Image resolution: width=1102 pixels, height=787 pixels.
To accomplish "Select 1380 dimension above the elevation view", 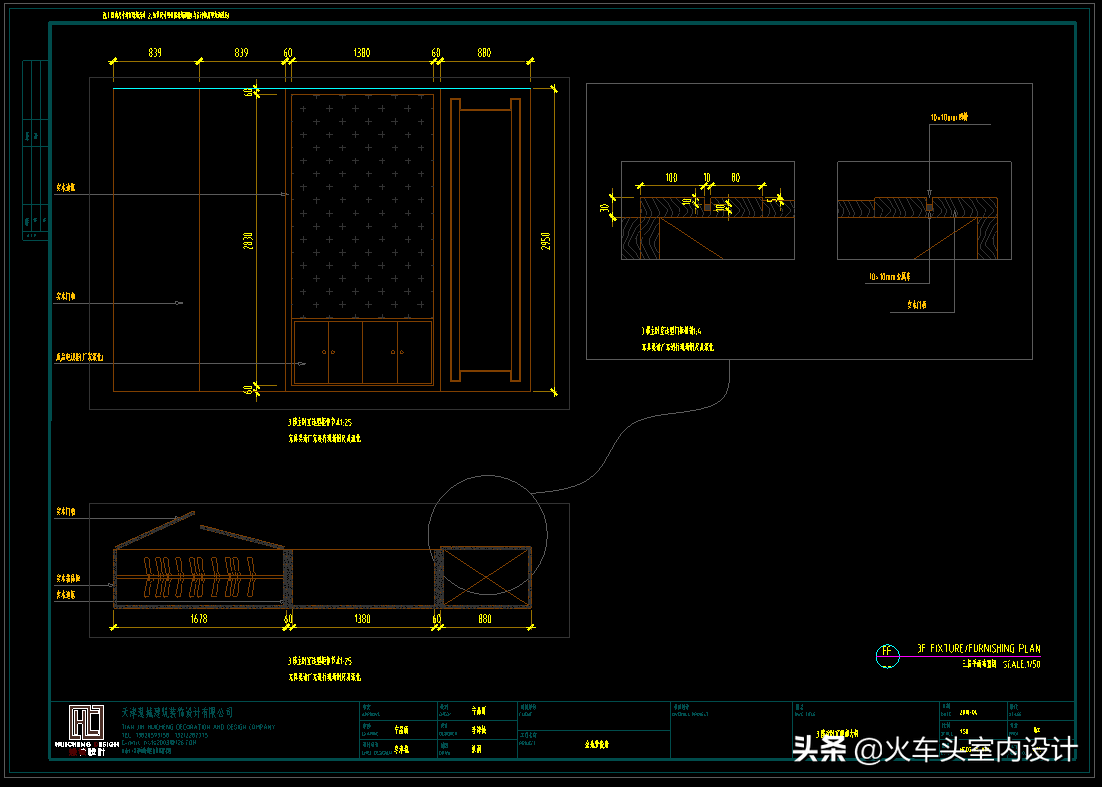I will click(362, 53).
